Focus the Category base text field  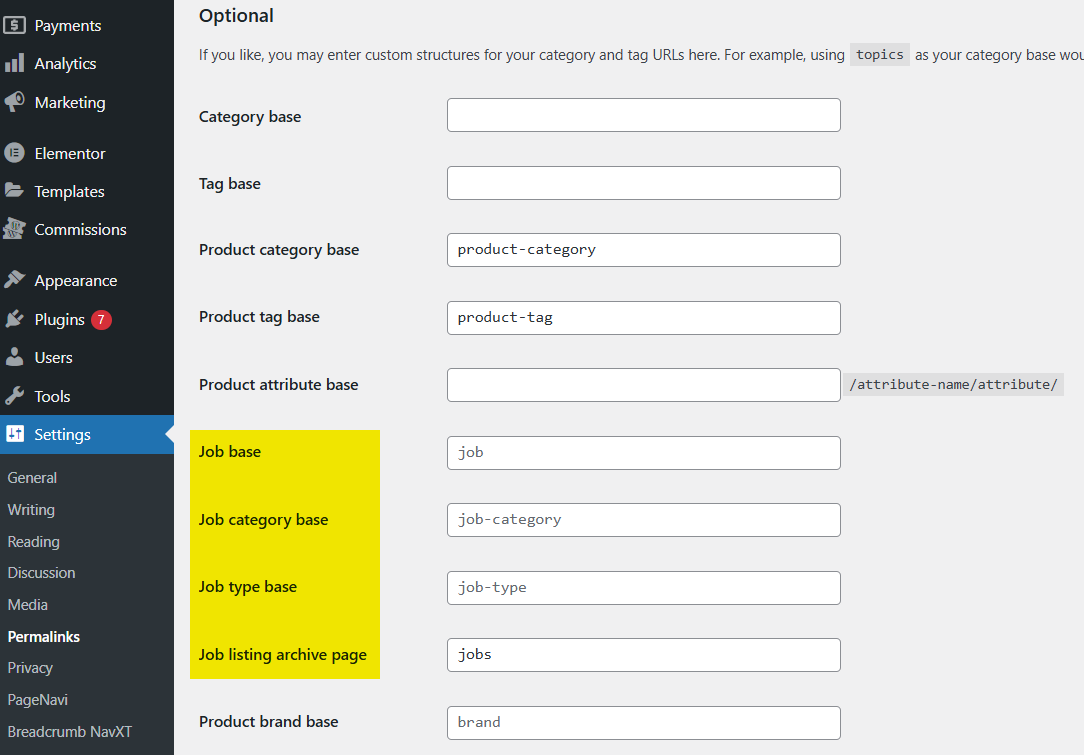pos(643,115)
